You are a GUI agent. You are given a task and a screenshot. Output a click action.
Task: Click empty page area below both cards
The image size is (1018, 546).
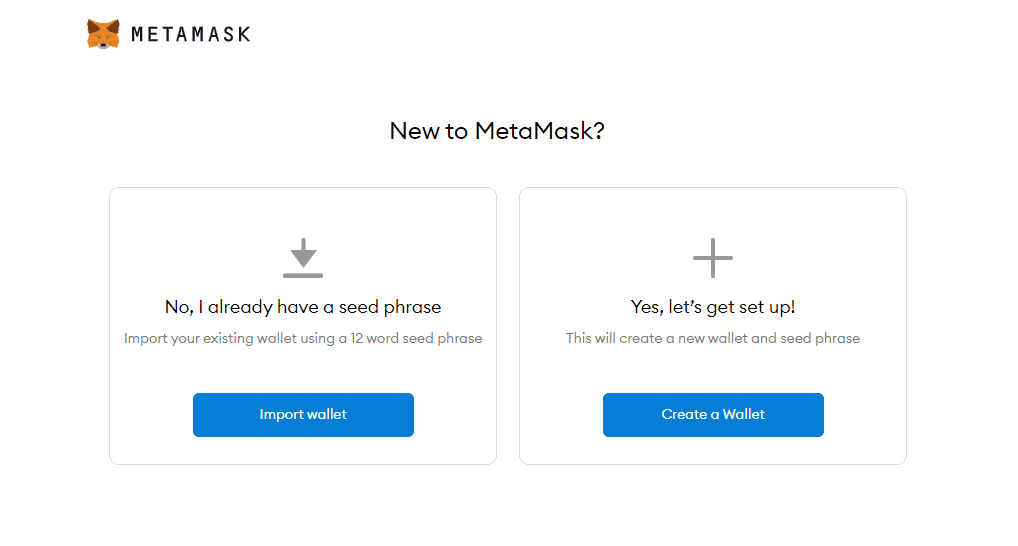[x=508, y=505]
